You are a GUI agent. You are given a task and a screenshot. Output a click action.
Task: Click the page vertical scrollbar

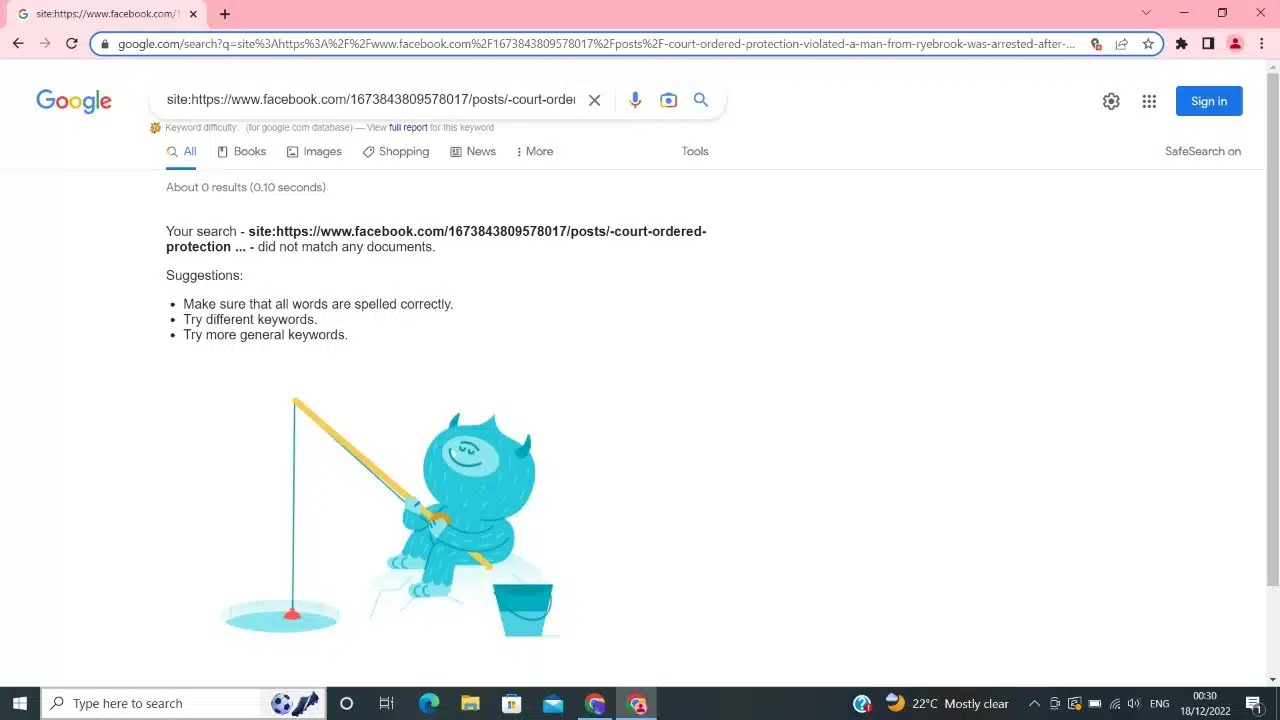[1272, 330]
